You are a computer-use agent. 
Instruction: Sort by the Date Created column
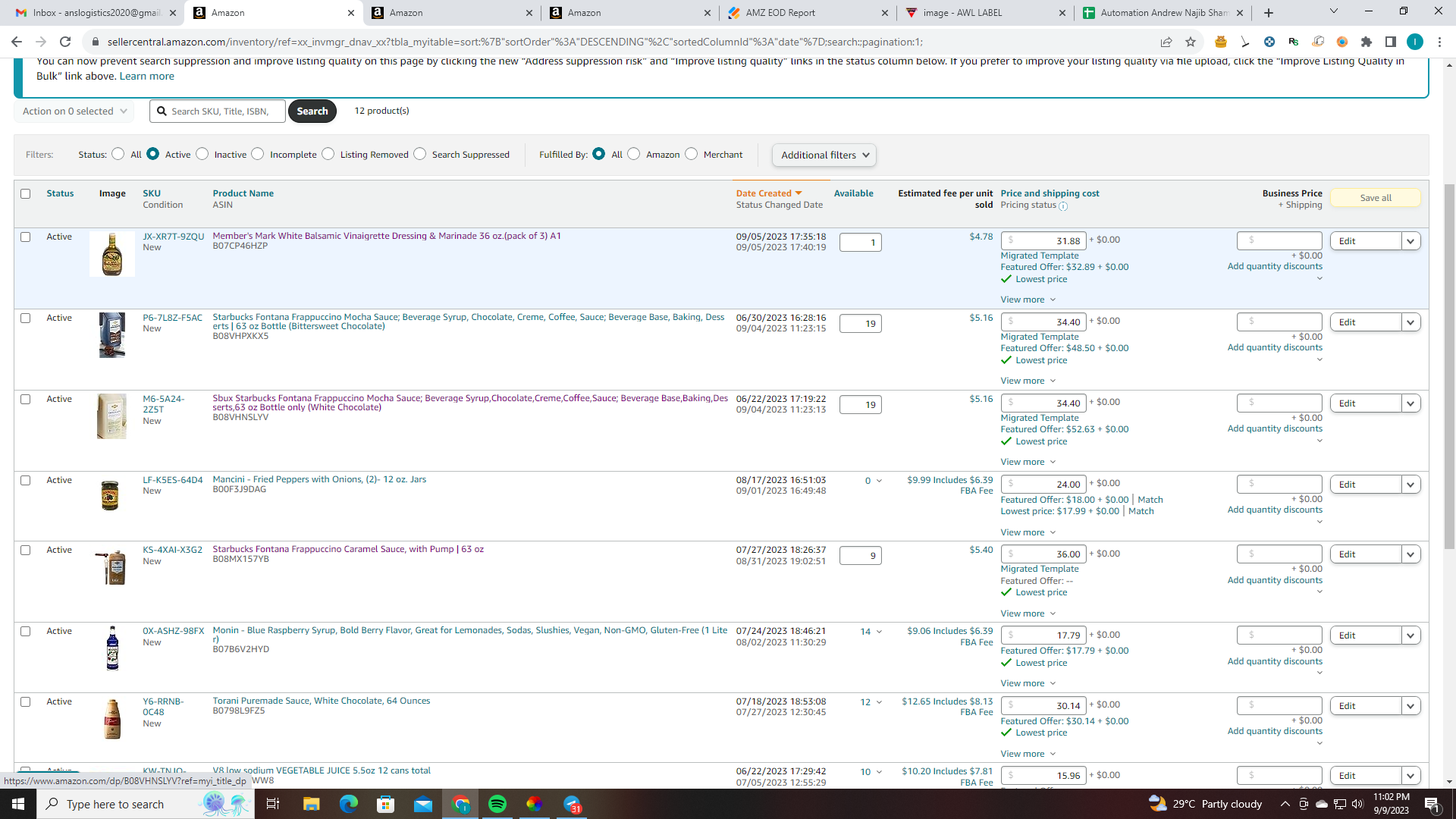click(x=768, y=193)
